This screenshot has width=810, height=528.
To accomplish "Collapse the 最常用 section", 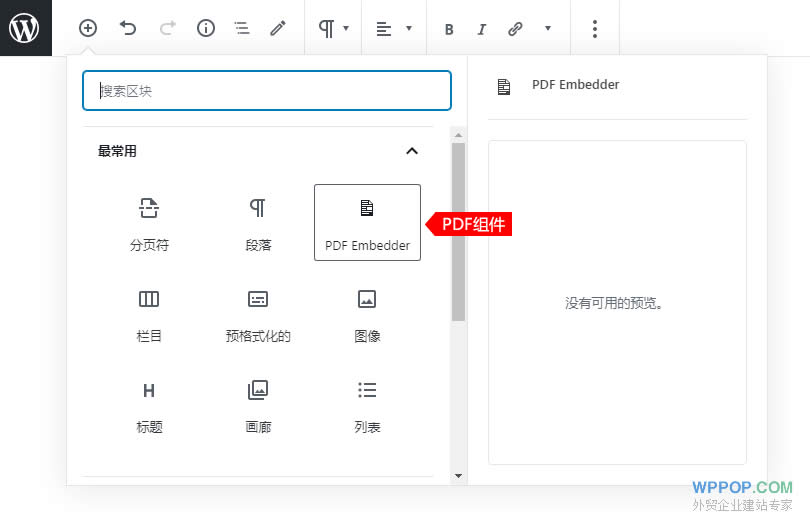I will (412, 151).
